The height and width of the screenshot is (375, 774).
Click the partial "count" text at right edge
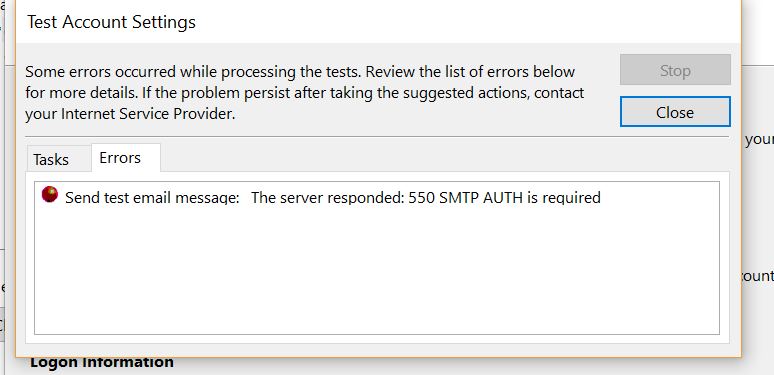click(x=758, y=275)
